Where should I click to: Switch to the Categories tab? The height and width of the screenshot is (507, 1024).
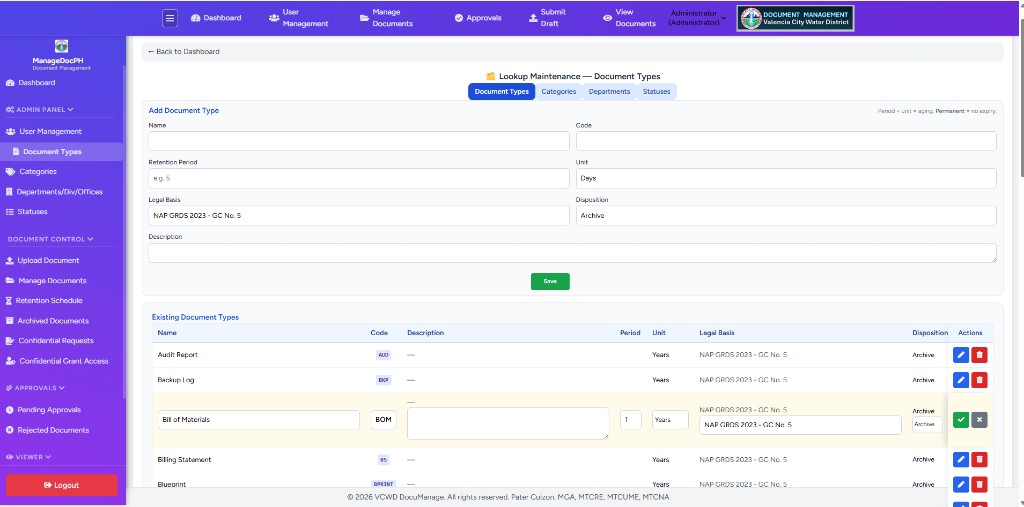(x=558, y=92)
